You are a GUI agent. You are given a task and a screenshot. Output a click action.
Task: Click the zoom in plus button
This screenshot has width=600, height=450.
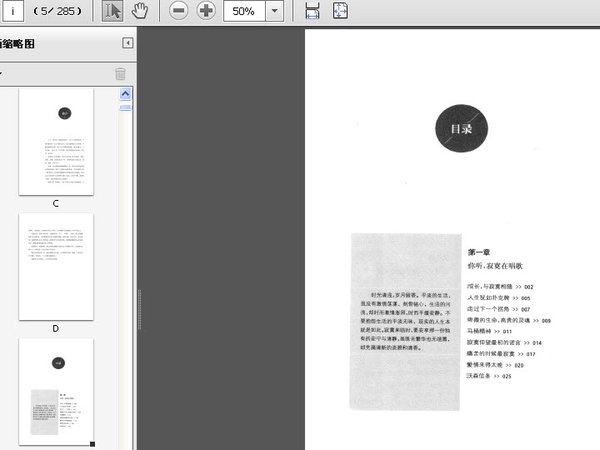click(x=206, y=11)
